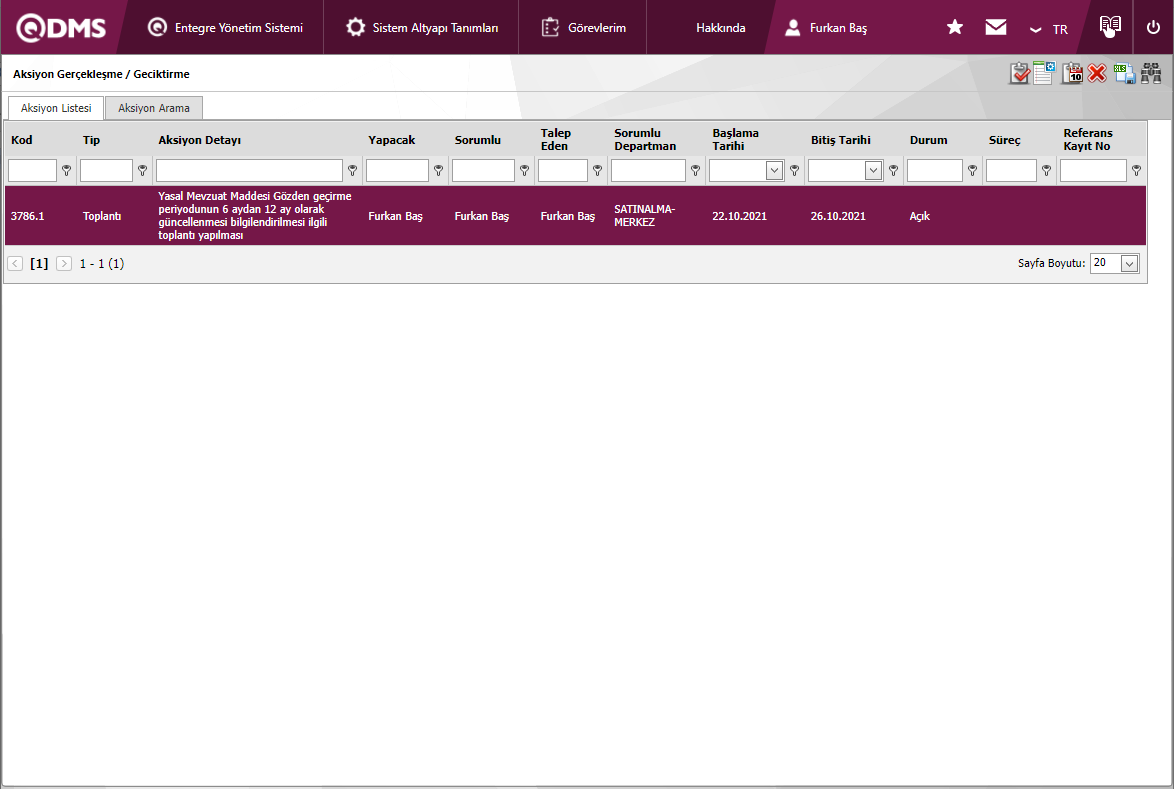This screenshot has width=1174, height=789.
Task: Click filter icon beside Talep Eden field
Action: [x=597, y=171]
